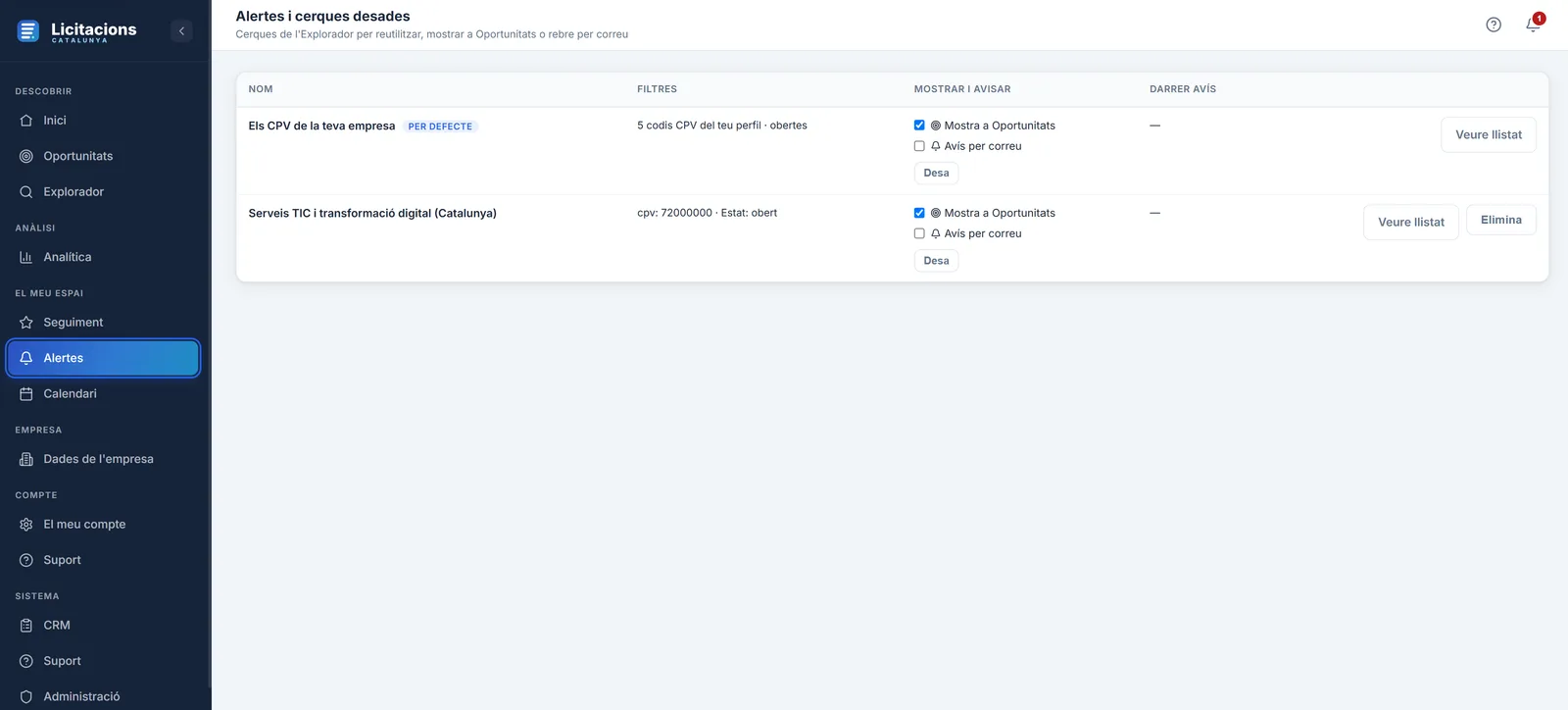Enable Avís per correu for CPV de la teva empresa
Image resolution: width=1568 pixels, height=710 pixels.
click(919, 146)
